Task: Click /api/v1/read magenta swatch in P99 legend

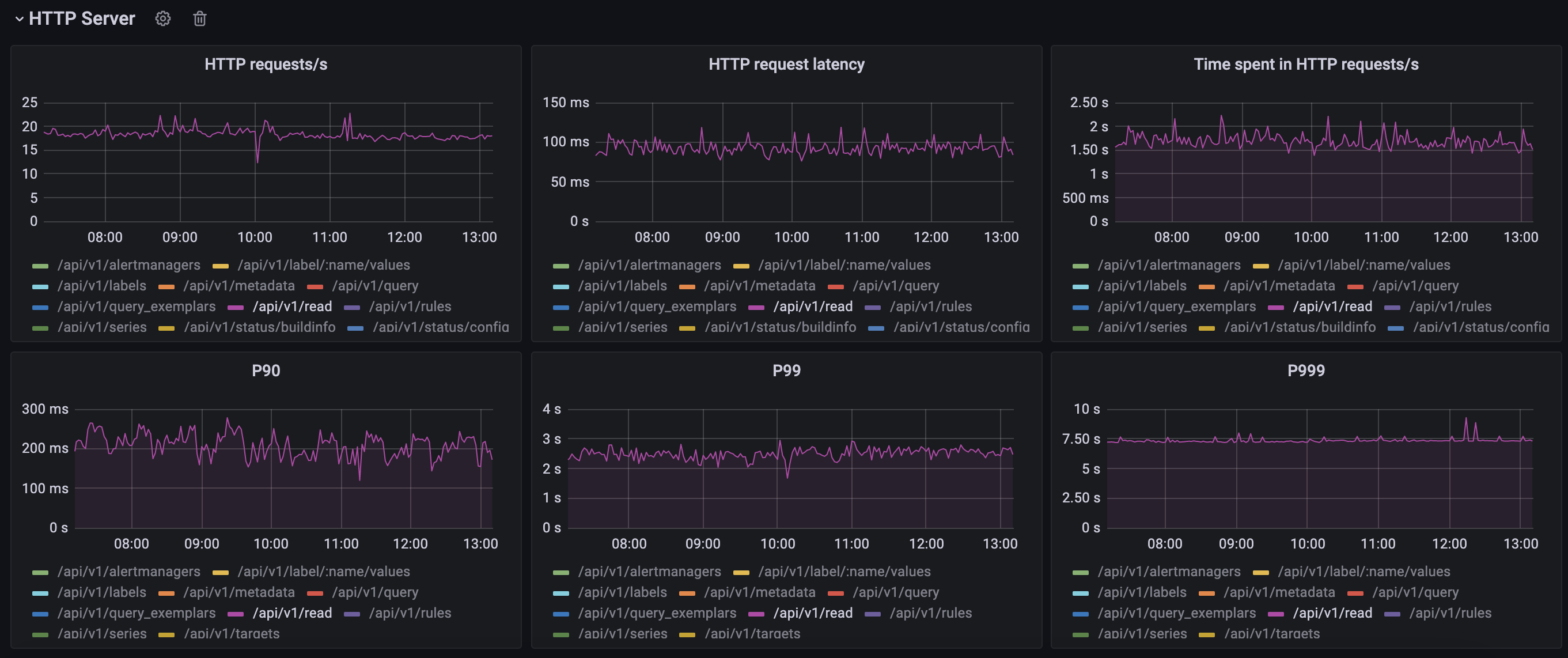Action: point(756,614)
